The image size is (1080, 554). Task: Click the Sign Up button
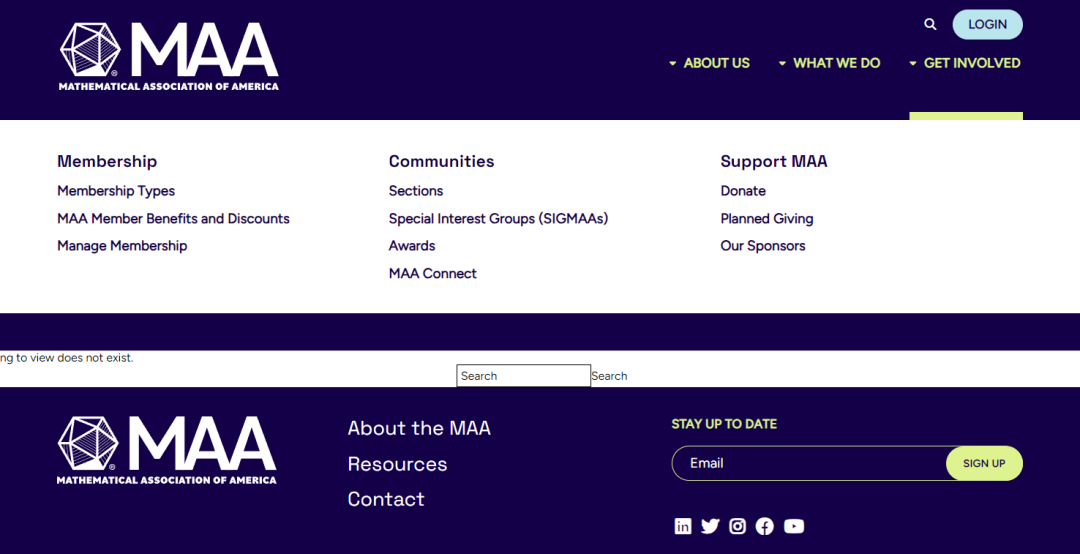tap(984, 464)
